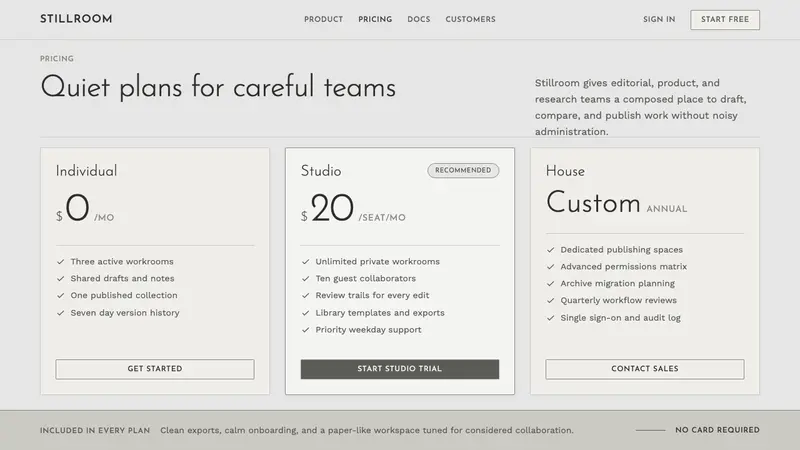800x450 pixels.
Task: Click the 'Ten guest collaborators' text
Action: (x=366, y=279)
